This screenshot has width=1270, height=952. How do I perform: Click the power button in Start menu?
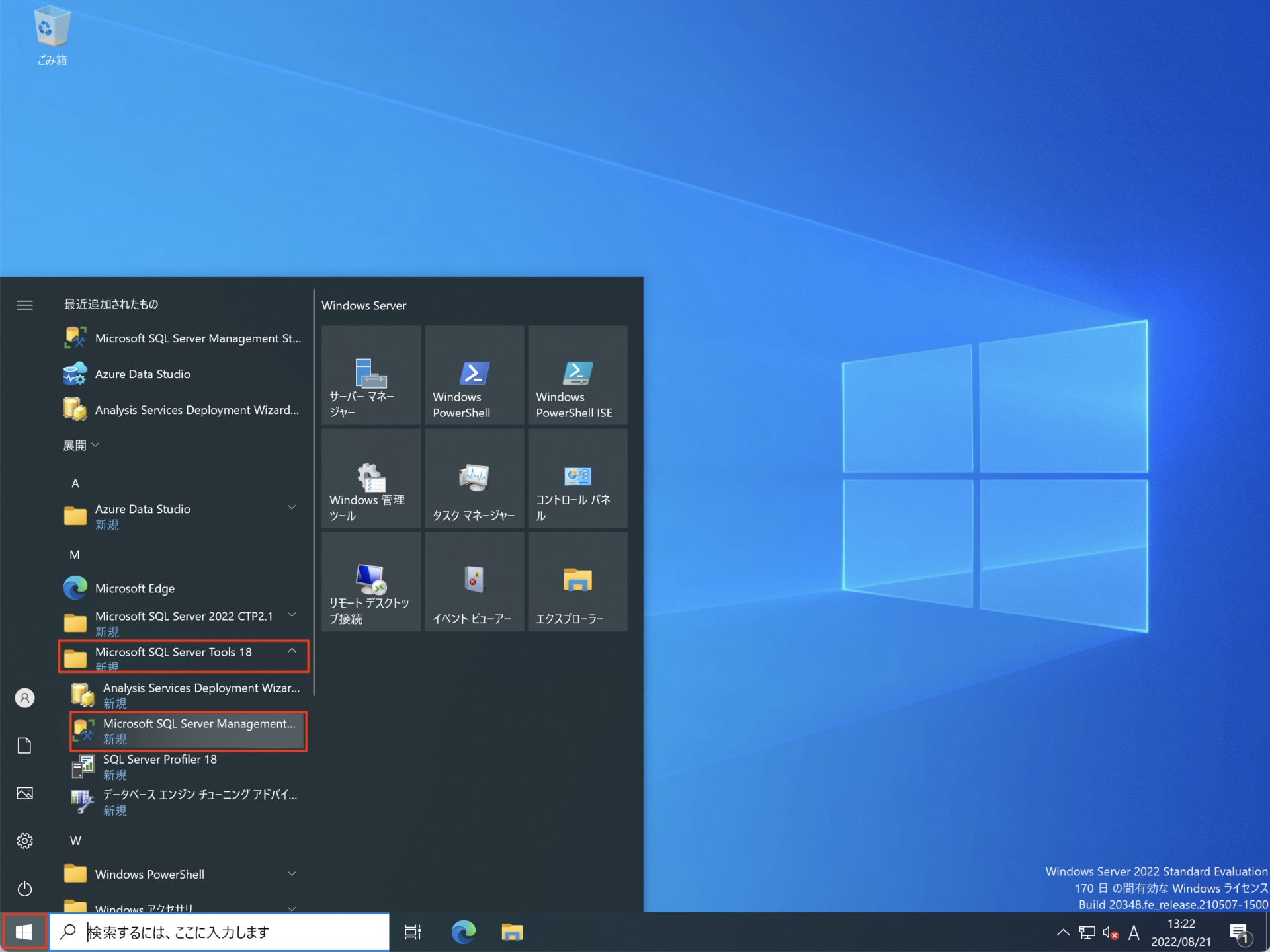click(24, 889)
